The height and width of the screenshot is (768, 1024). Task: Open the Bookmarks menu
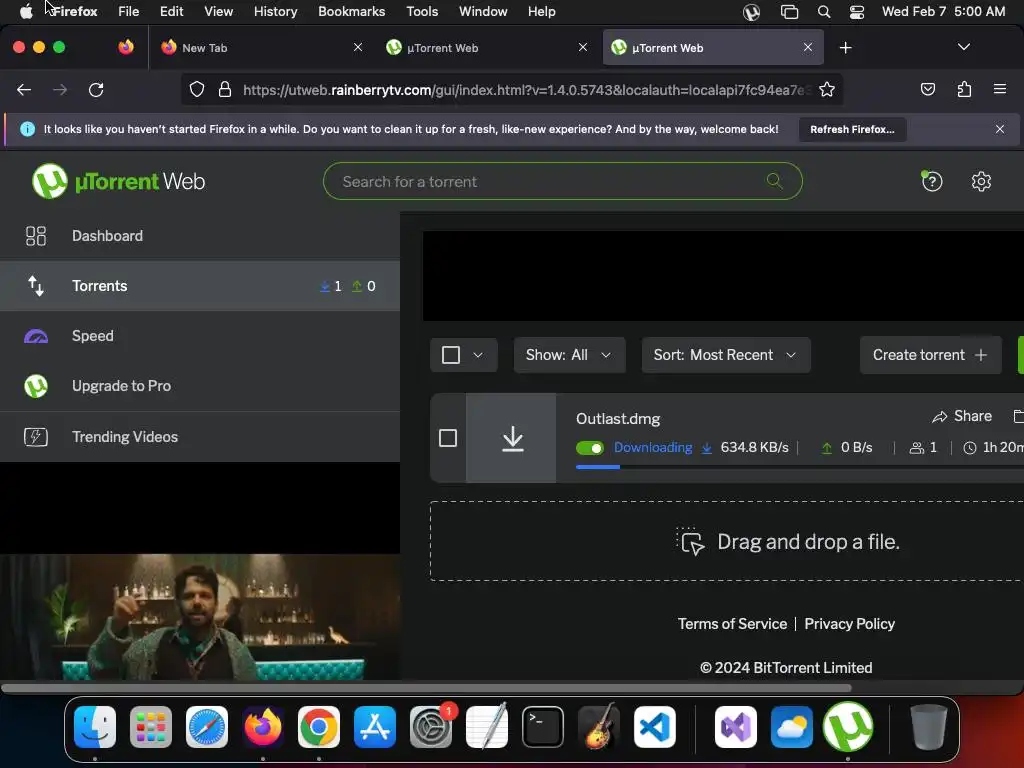pos(351,11)
